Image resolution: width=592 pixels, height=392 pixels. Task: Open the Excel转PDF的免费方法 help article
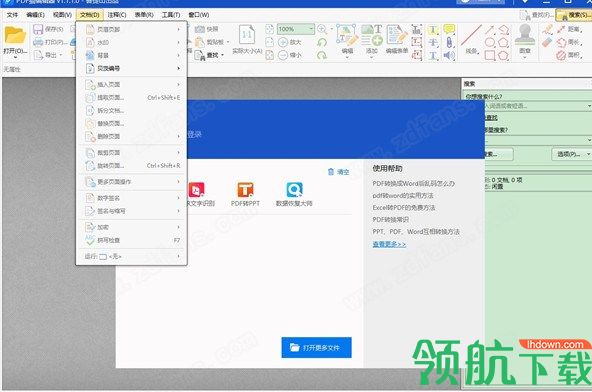tap(404, 208)
